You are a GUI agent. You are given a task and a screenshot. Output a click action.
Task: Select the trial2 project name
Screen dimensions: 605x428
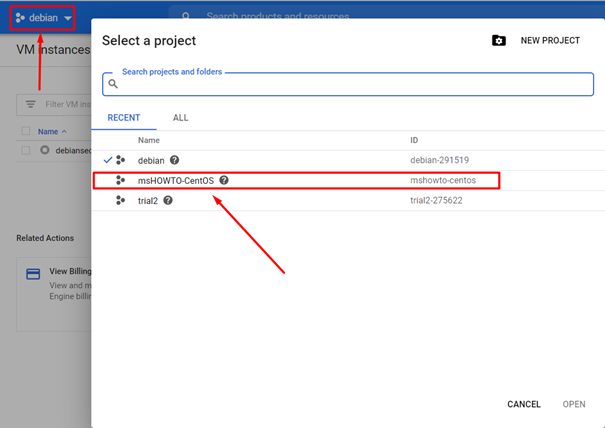148,201
